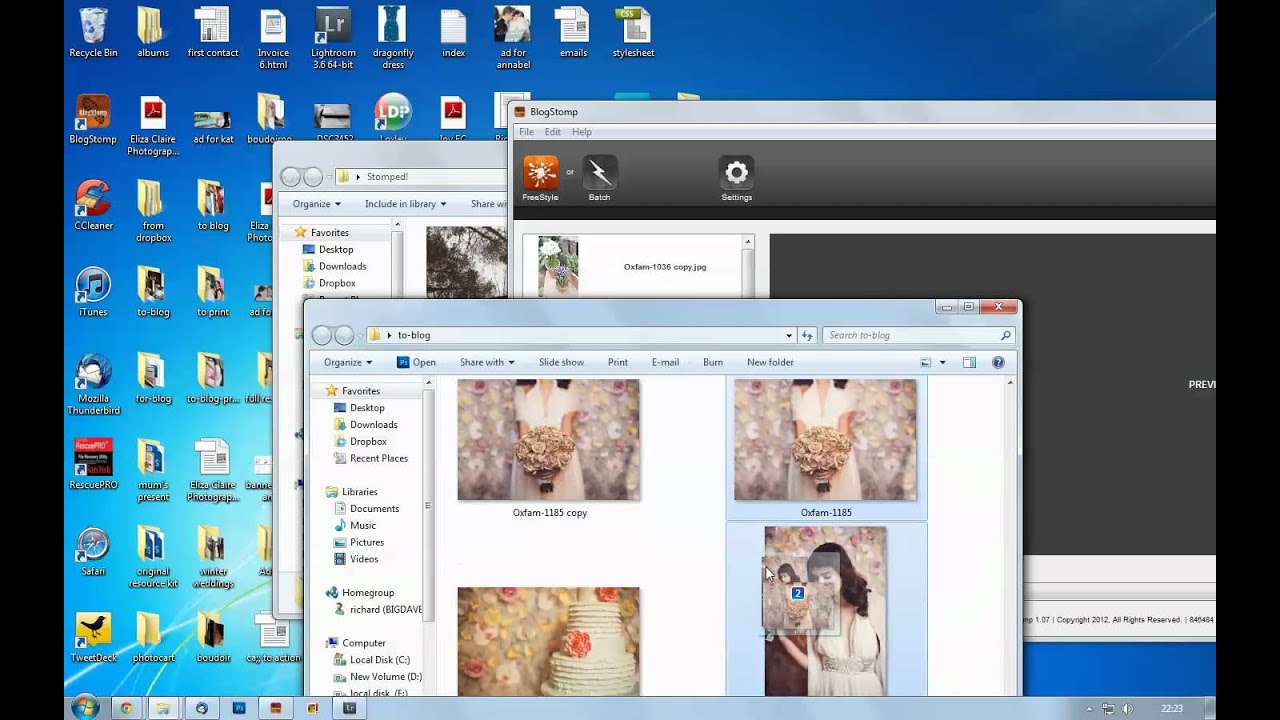Click Photoshop icon in the taskbar
Screen dimensions: 1280x720
pyautogui.click(x=239, y=708)
